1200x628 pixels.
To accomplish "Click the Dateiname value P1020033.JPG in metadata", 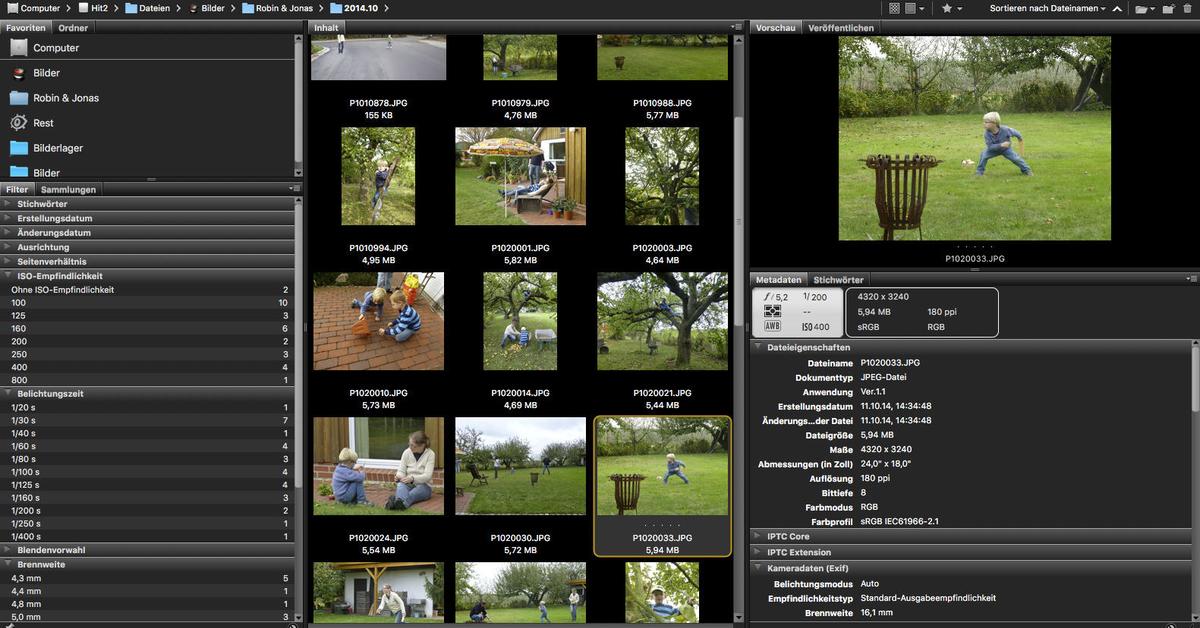I will coord(890,363).
